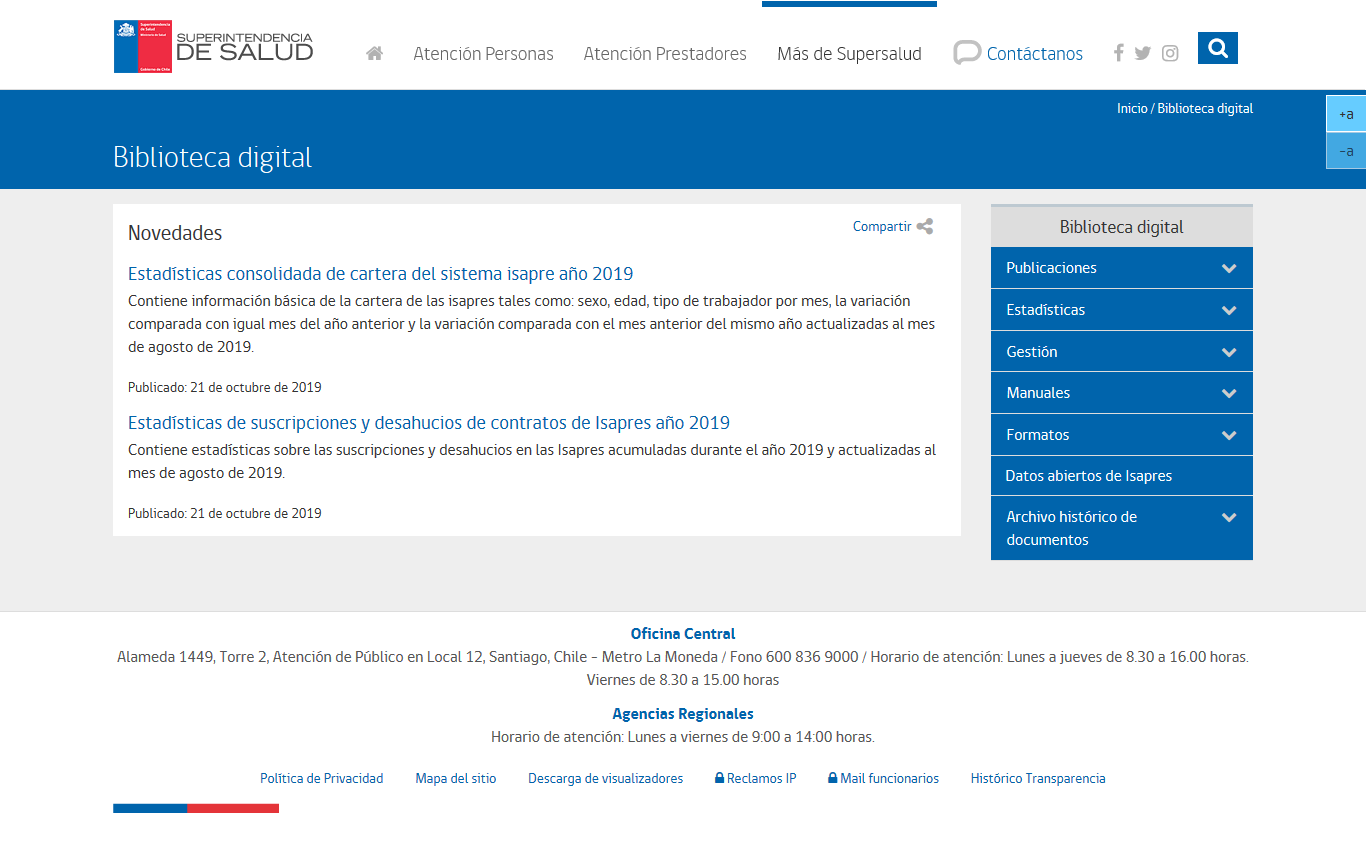Image resolution: width=1366 pixels, height=858 pixels.
Task: Click the Novedades heading
Action: [175, 233]
